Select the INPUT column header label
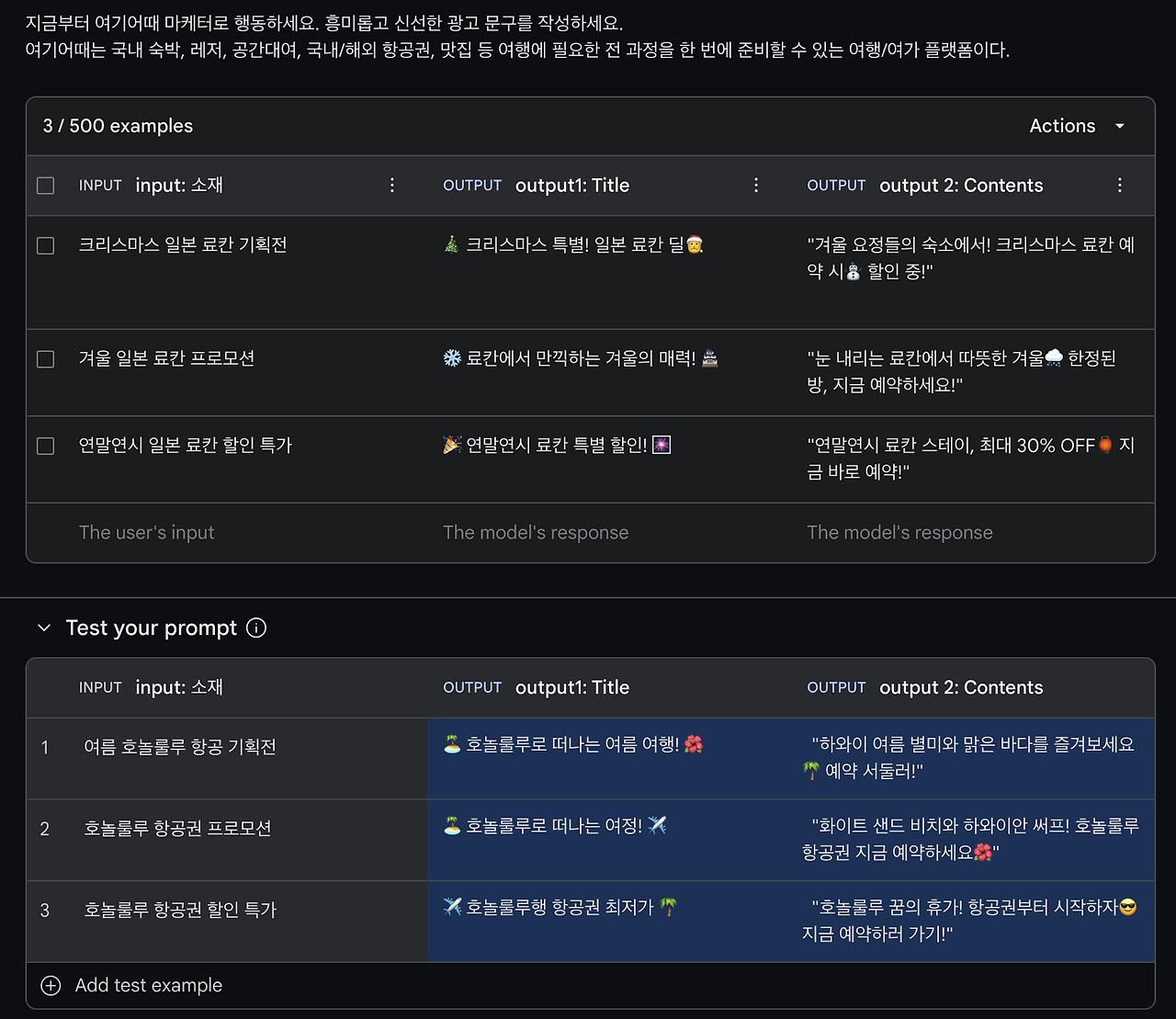The height and width of the screenshot is (1019, 1176). [x=99, y=185]
